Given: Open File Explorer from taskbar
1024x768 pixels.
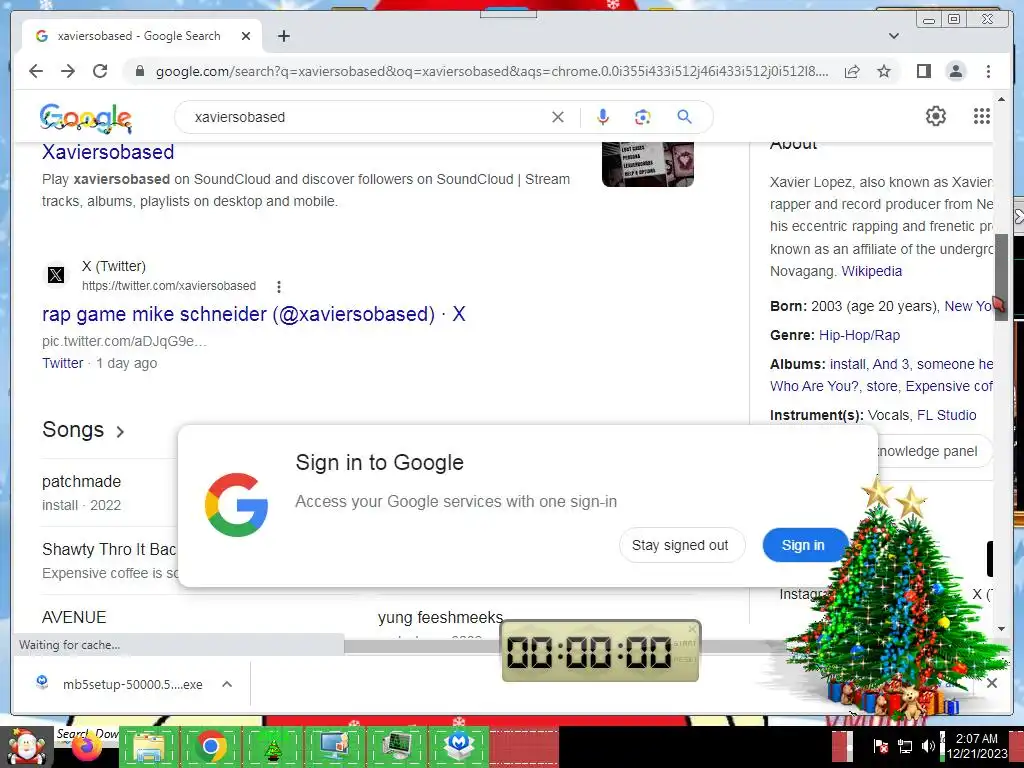Looking at the screenshot, I should (148, 747).
